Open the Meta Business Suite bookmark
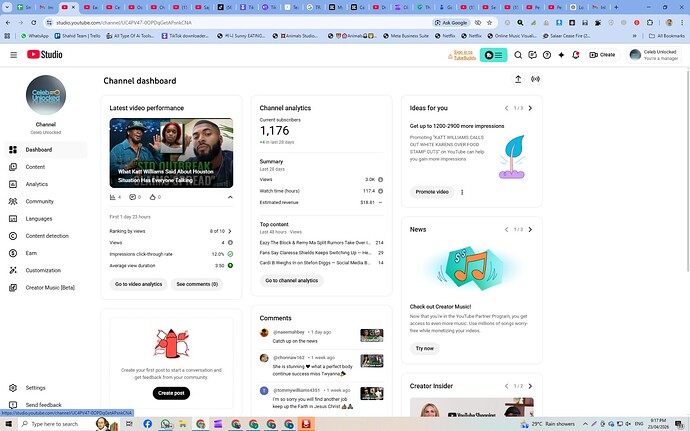This screenshot has width=690, height=431. 406,36
